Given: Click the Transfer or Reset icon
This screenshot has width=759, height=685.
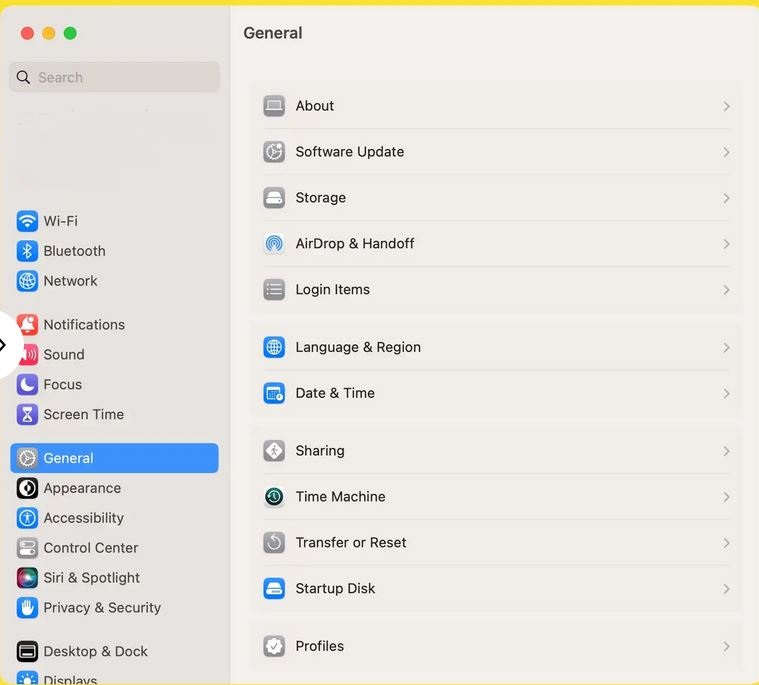Looking at the screenshot, I should coord(274,543).
